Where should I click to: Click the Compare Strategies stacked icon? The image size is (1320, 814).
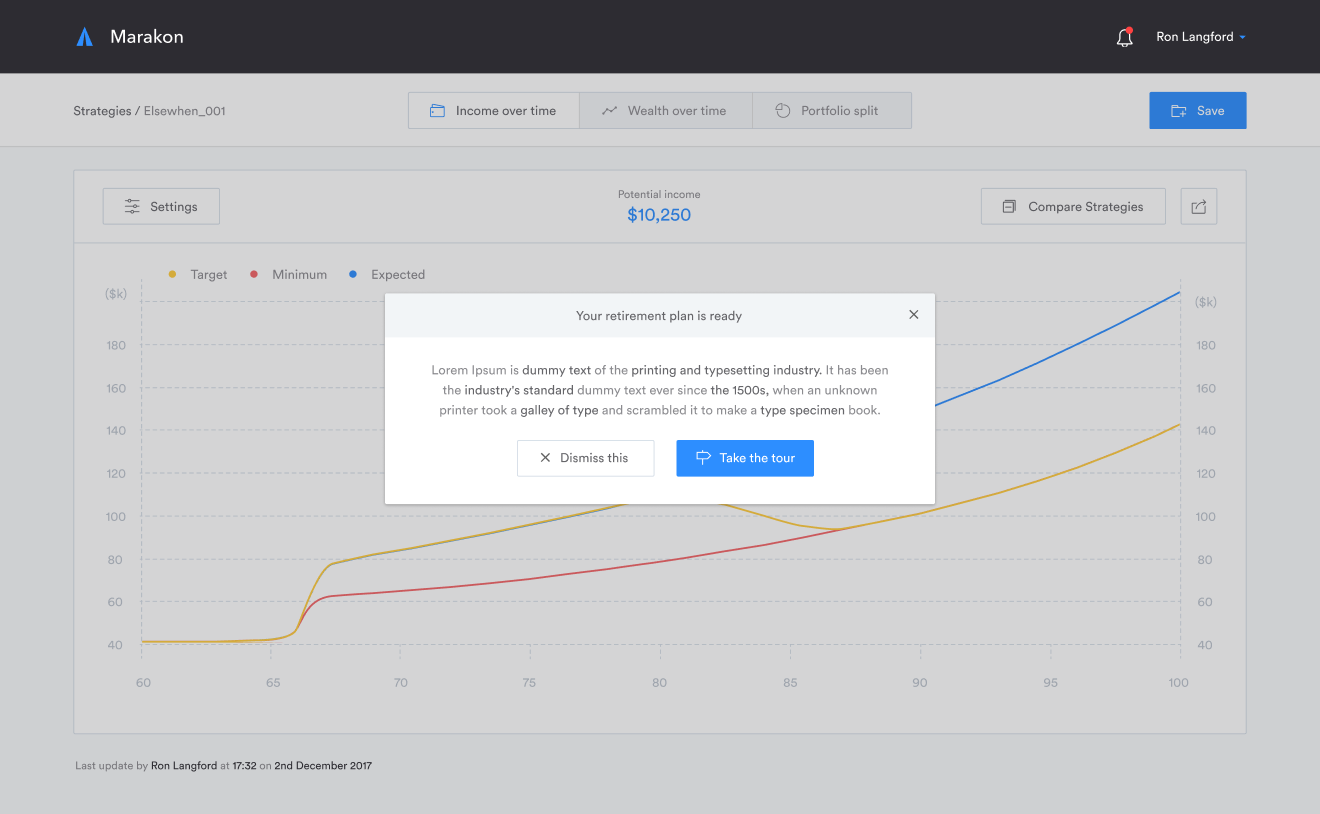pos(1008,207)
